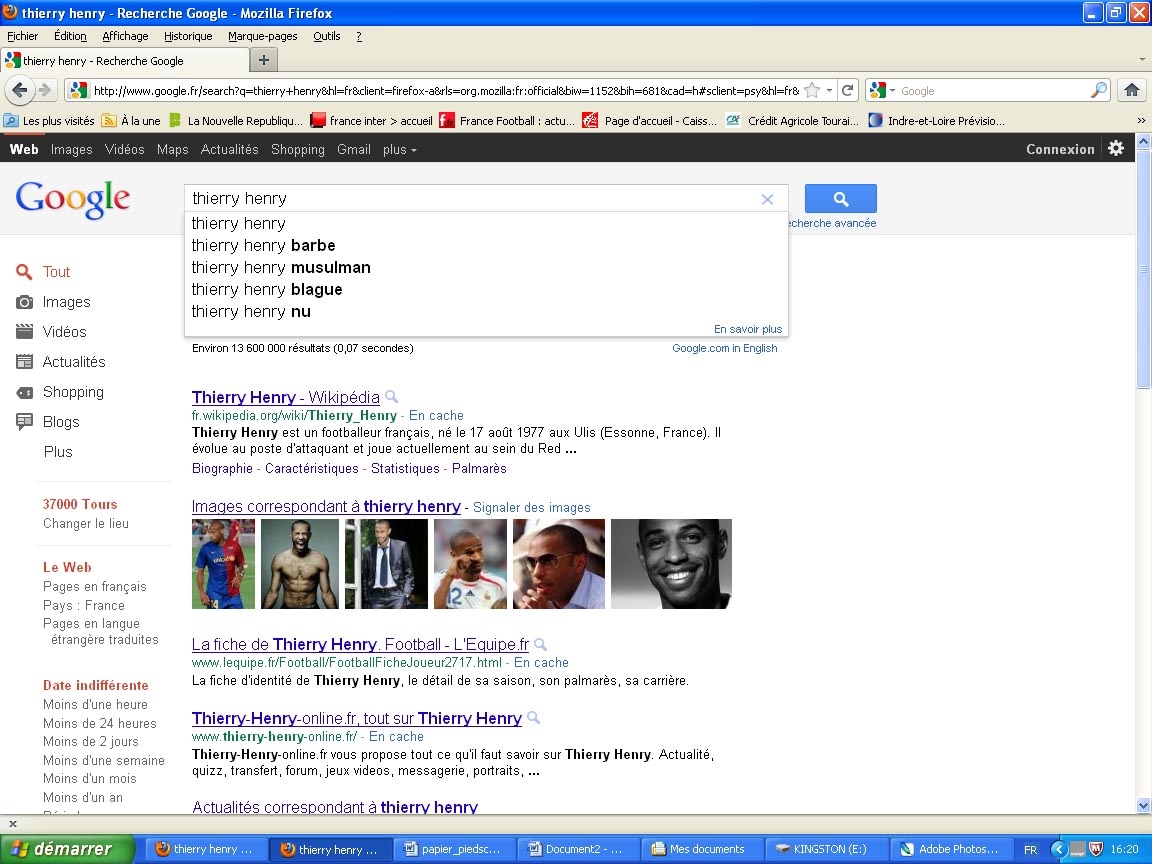Reload page using refresh icon
This screenshot has width=1152, height=864.
tap(847, 90)
